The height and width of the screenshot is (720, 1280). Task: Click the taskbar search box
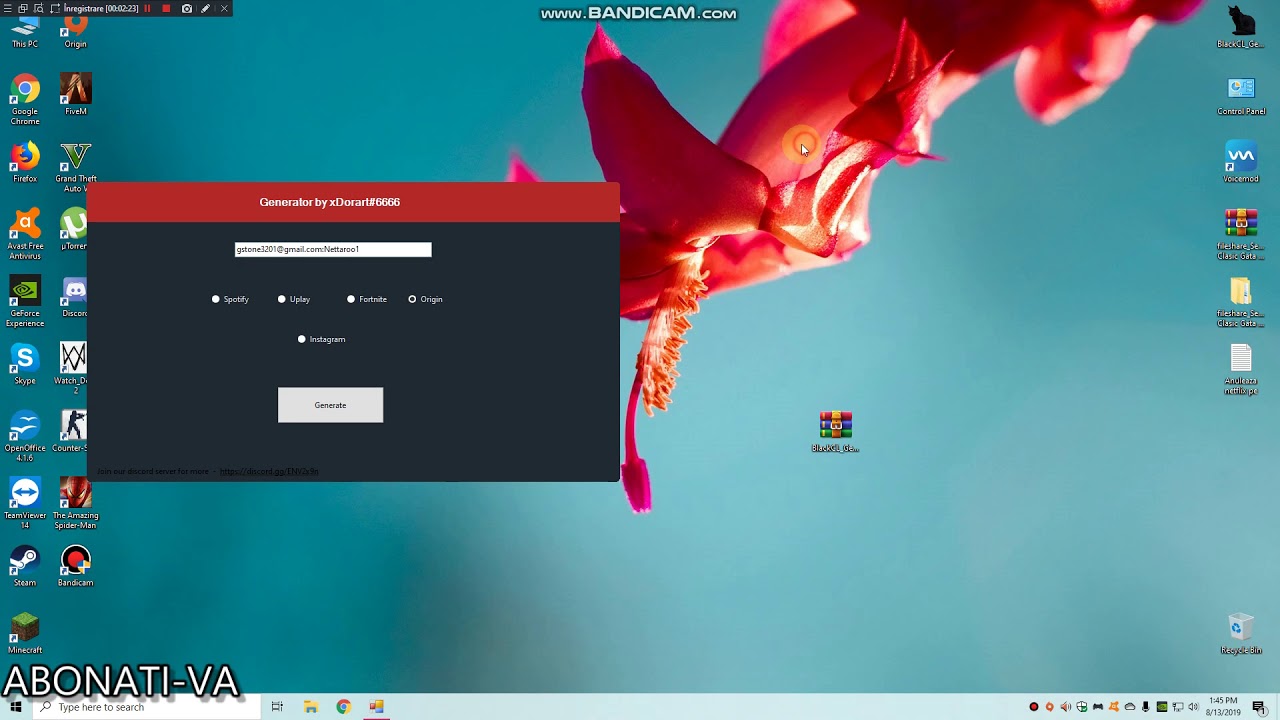point(148,707)
